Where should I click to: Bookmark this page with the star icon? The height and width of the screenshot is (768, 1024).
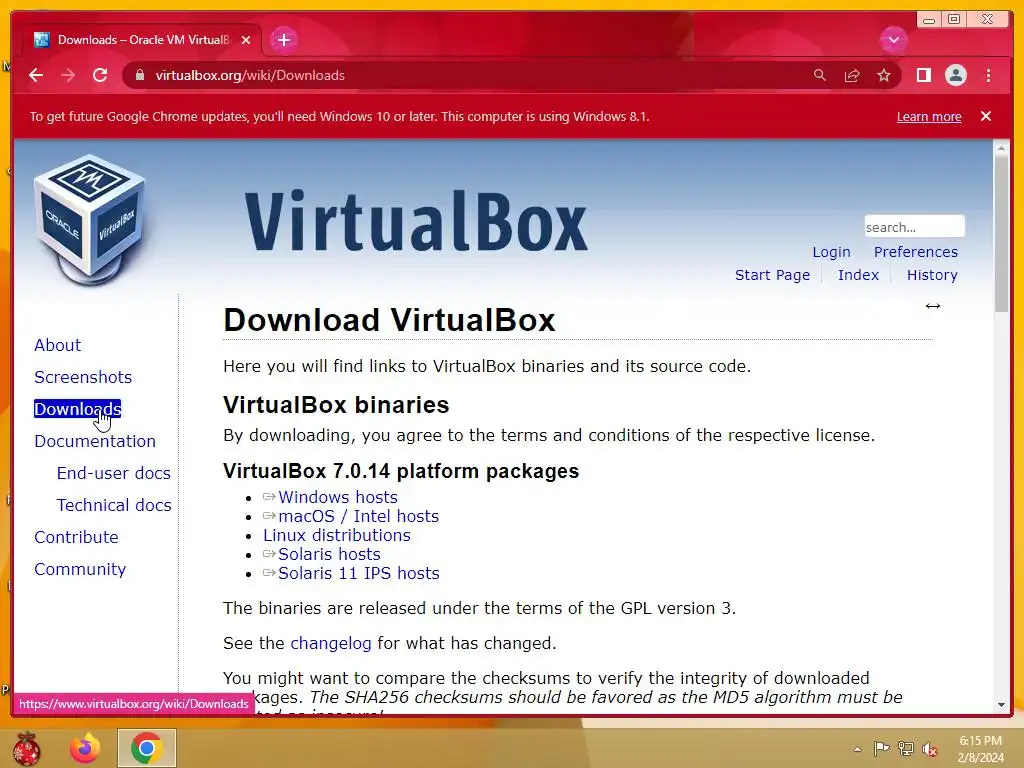(x=884, y=75)
